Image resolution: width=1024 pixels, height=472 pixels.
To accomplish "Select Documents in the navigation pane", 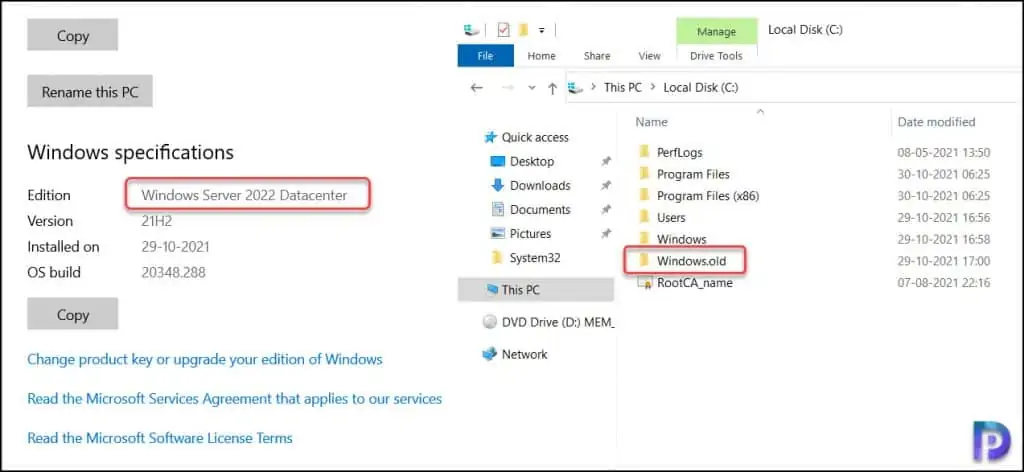I will coord(540,210).
